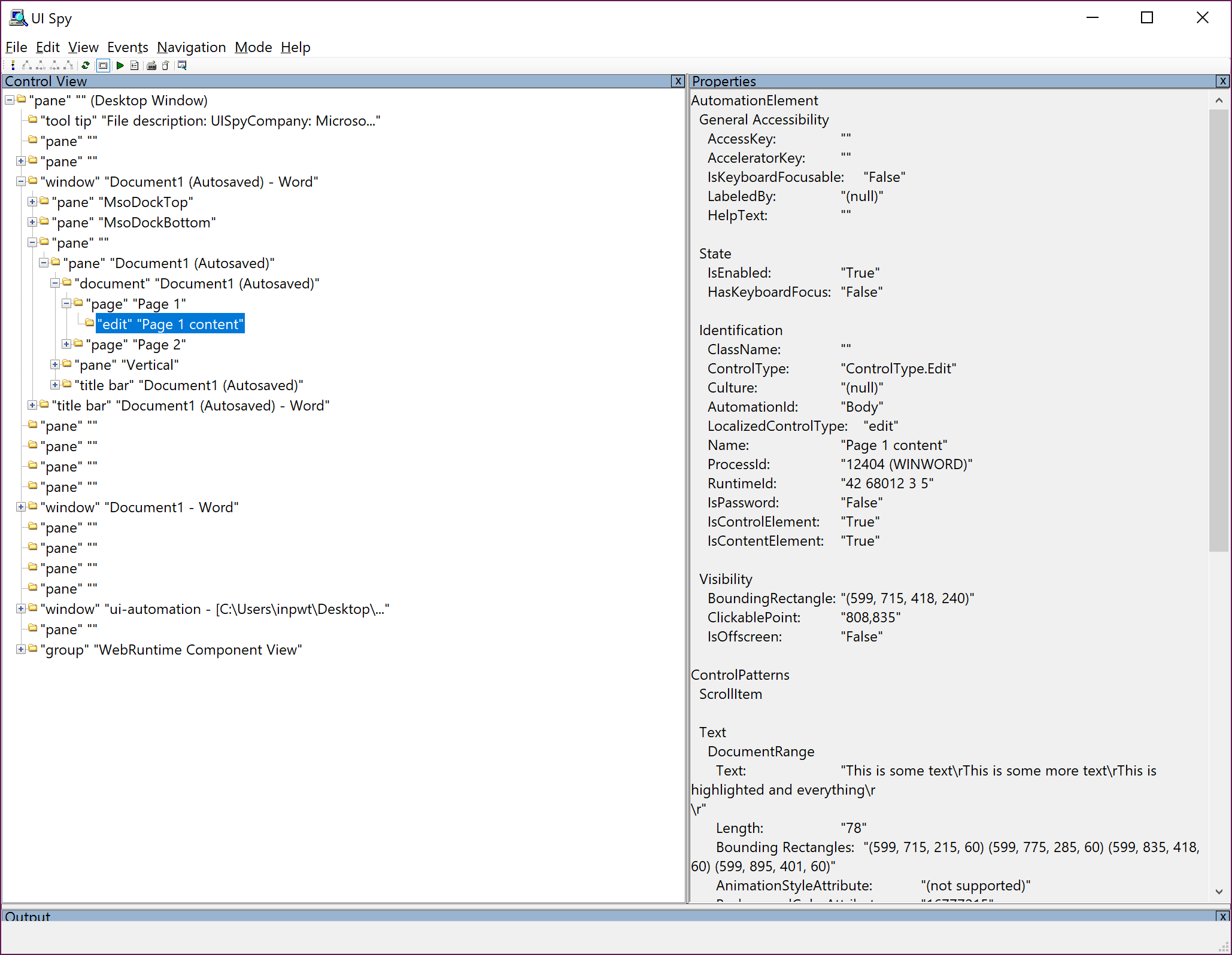Click the green refresh arrows icon

point(86,65)
